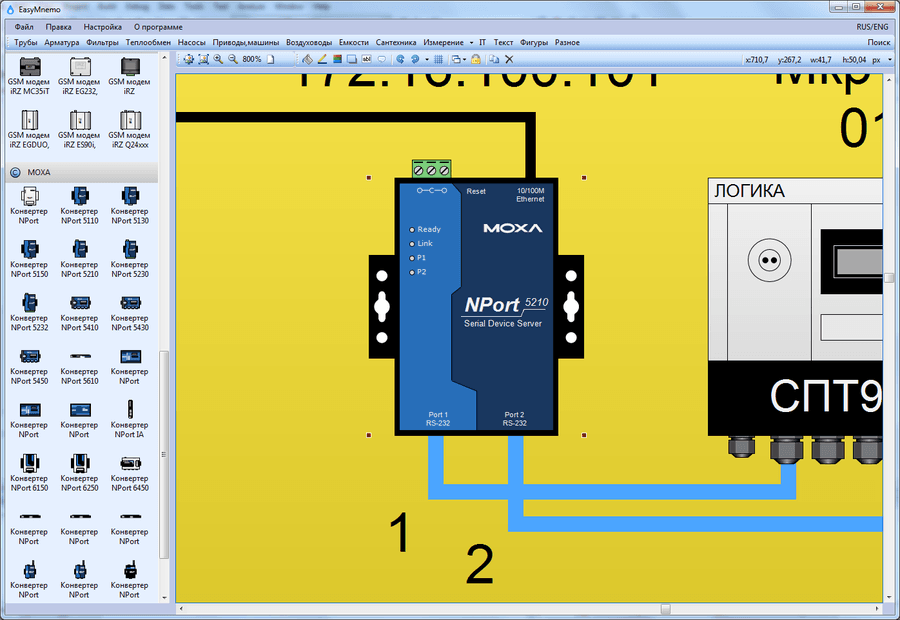900x620 pixels.
Task: Open the layer order dropdown arrow
Action: pos(464,59)
